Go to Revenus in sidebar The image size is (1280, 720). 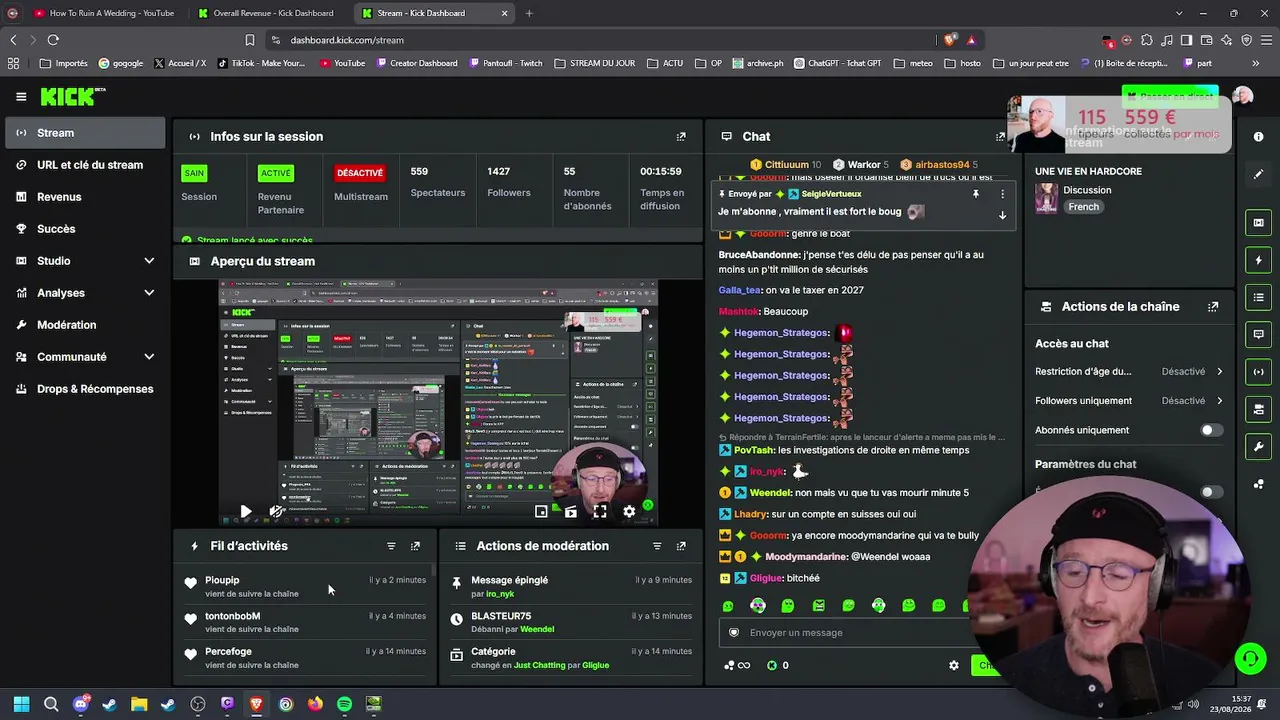(85, 197)
